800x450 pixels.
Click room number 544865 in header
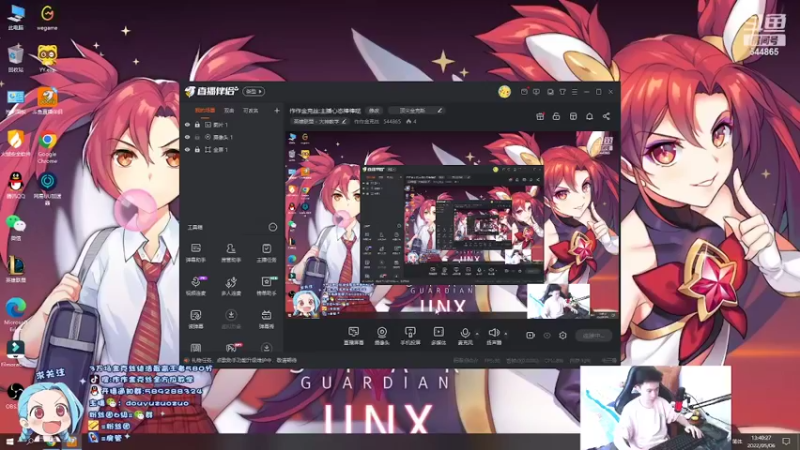392,121
